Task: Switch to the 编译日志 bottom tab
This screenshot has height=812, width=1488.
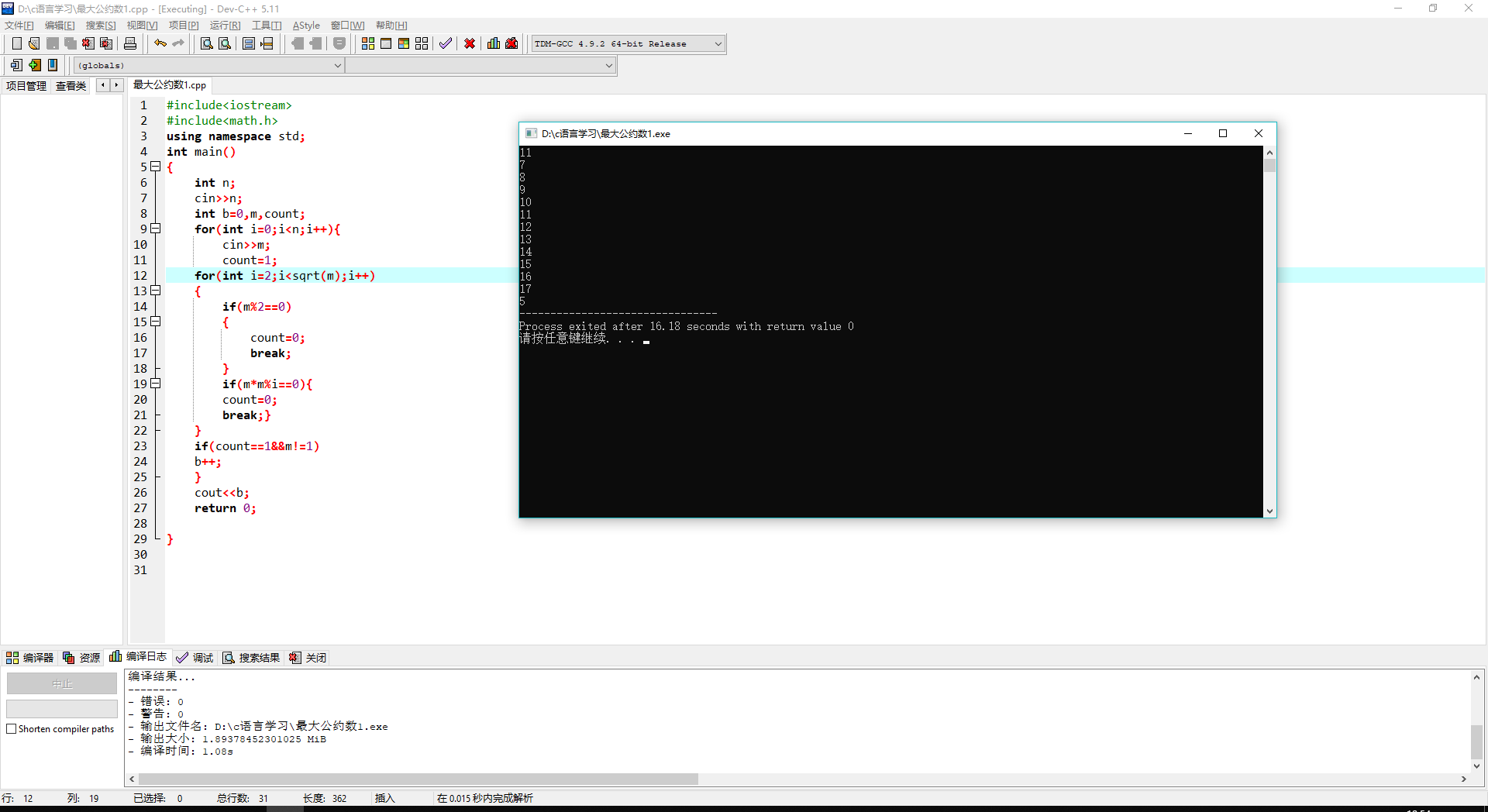Action: click(138, 657)
